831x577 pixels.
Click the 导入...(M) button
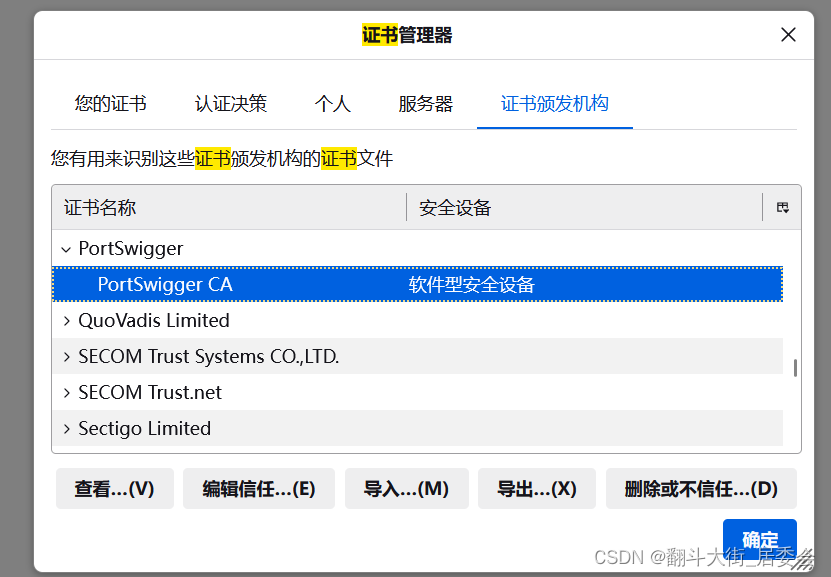pyautogui.click(x=406, y=489)
